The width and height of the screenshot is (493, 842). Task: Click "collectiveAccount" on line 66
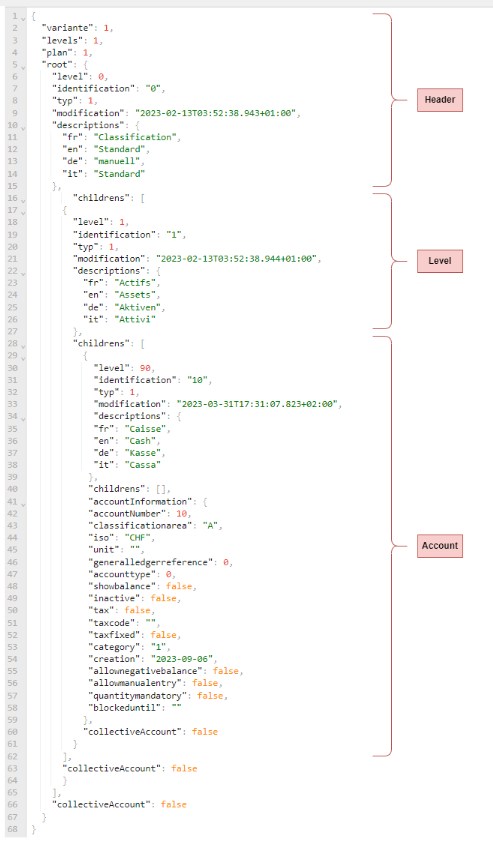102,804
